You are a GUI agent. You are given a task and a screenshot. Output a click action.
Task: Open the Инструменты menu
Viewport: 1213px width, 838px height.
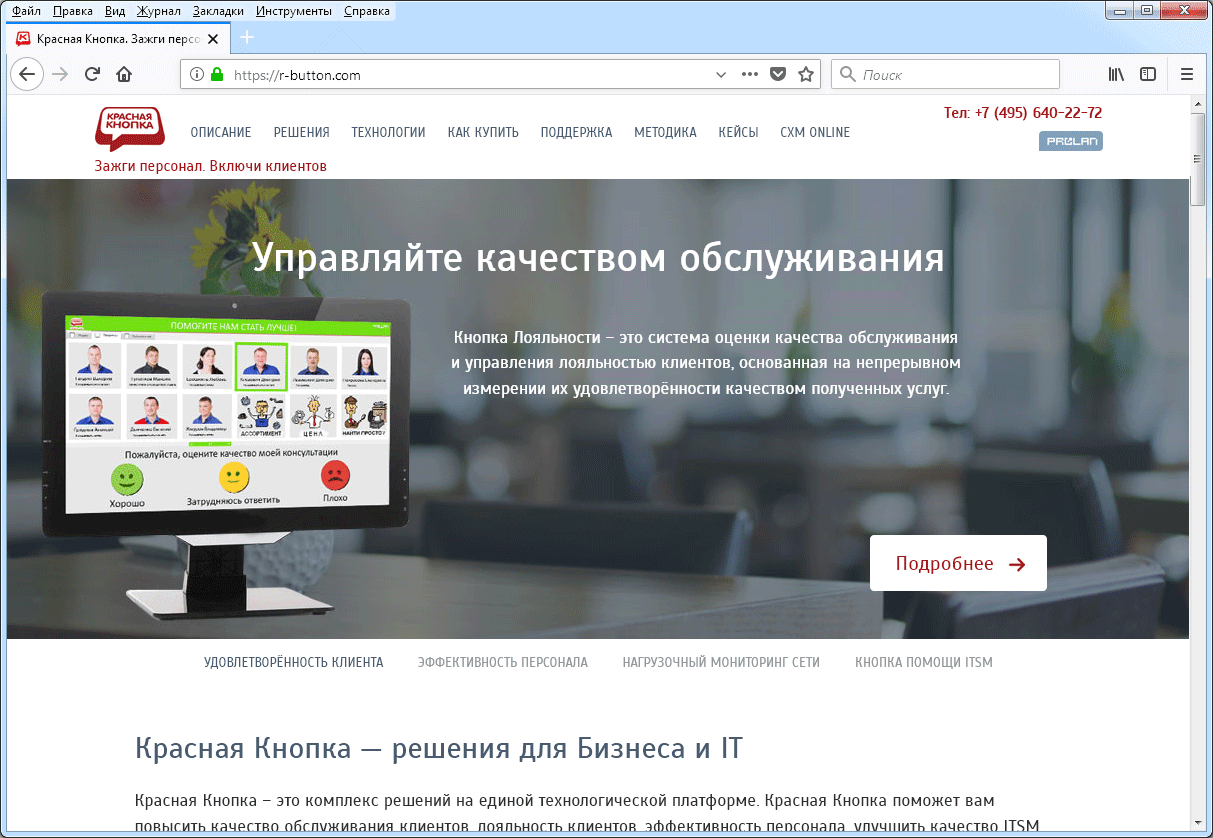[294, 12]
